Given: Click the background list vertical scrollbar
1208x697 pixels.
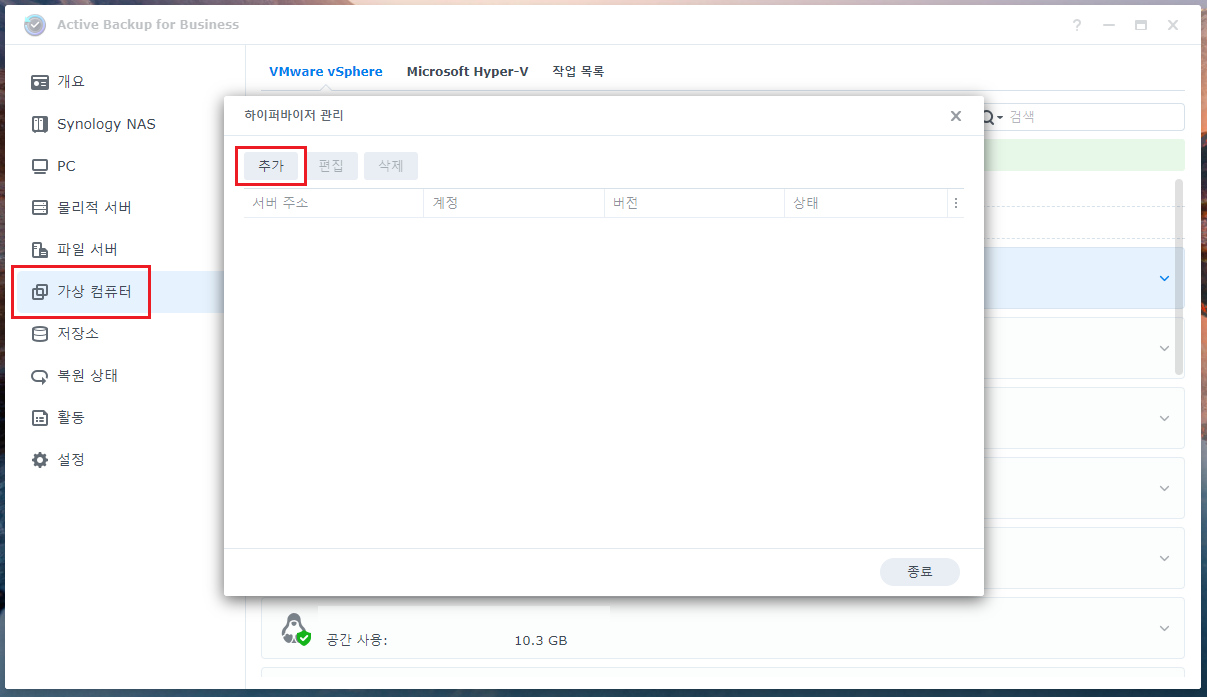Looking at the screenshot, I should tap(1179, 276).
